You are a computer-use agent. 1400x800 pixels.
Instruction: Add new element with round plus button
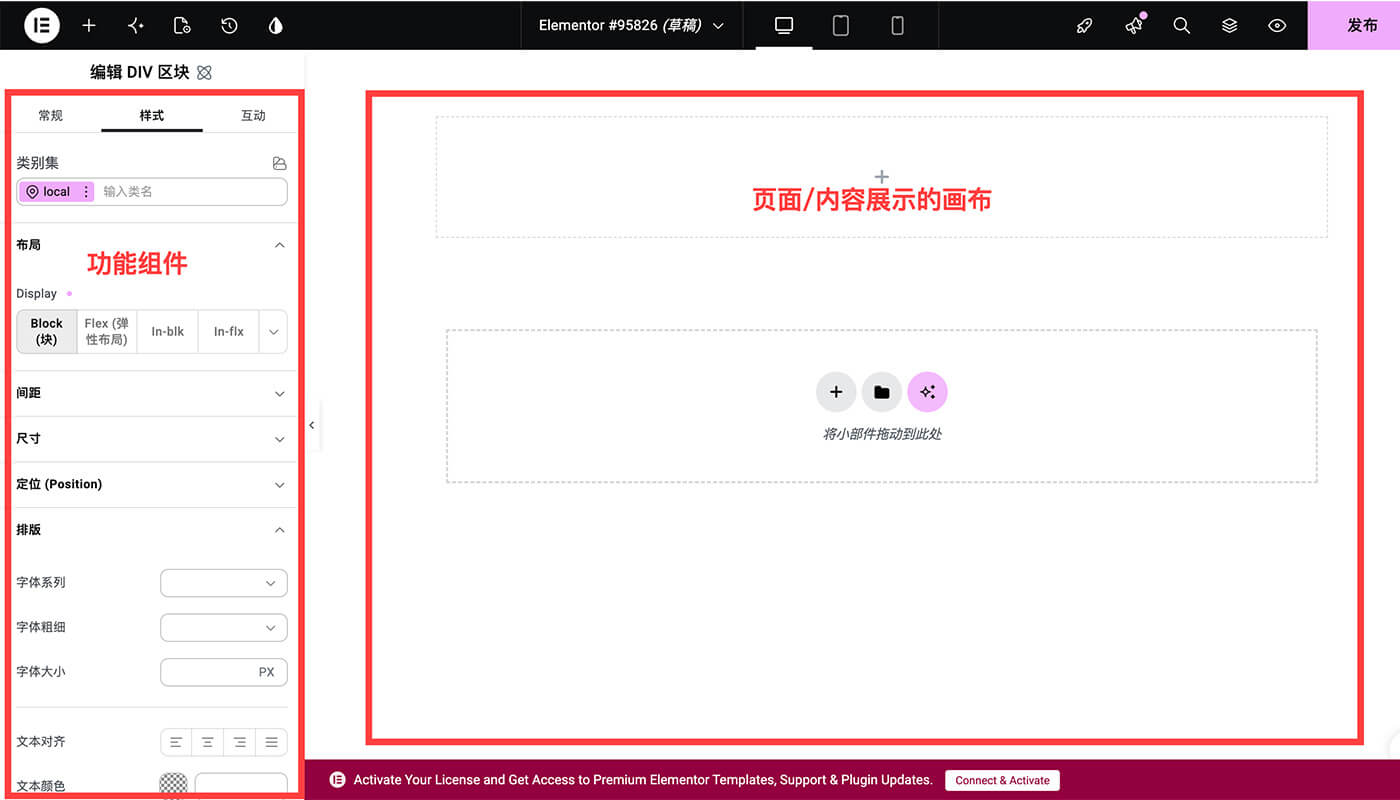pos(836,392)
